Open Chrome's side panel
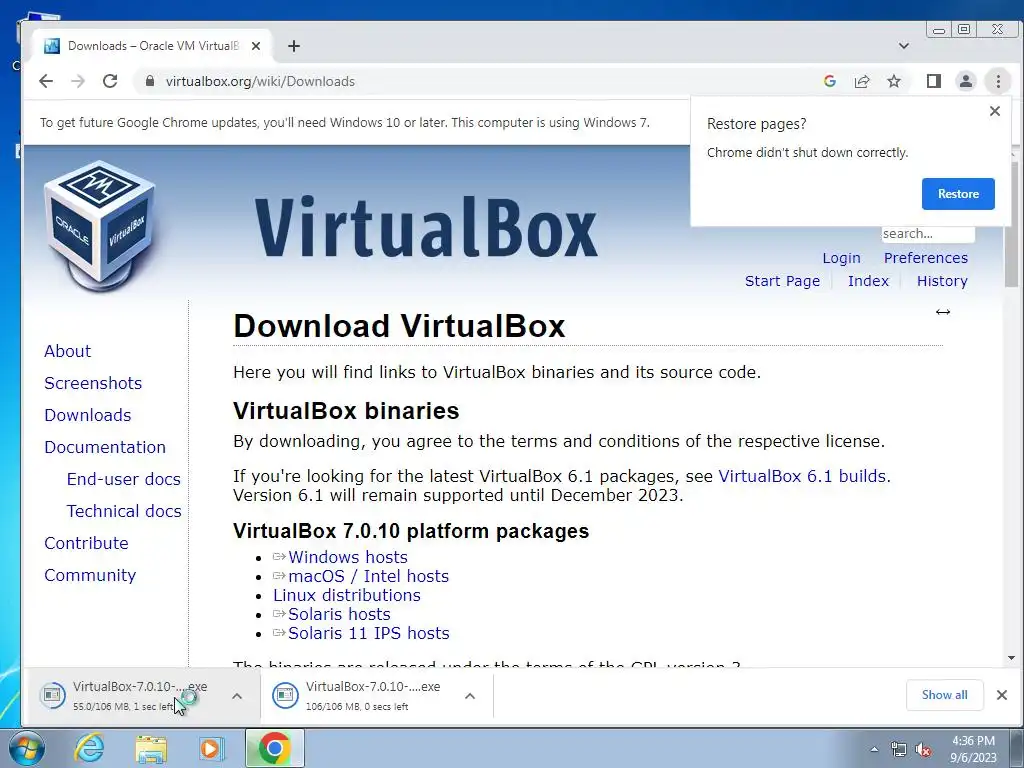Image resolution: width=1024 pixels, height=768 pixels. [x=934, y=81]
